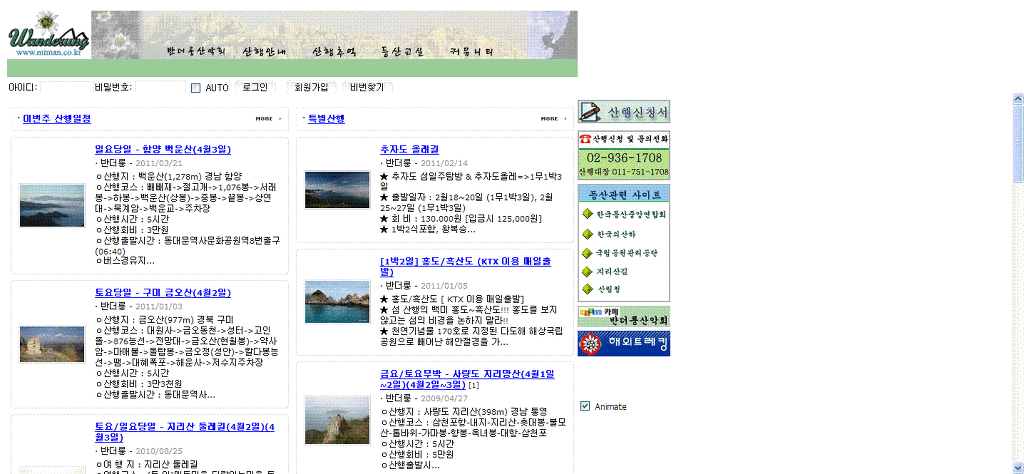Click the green diamond beside 지리산길
1024x474 pixels.
pos(587,272)
